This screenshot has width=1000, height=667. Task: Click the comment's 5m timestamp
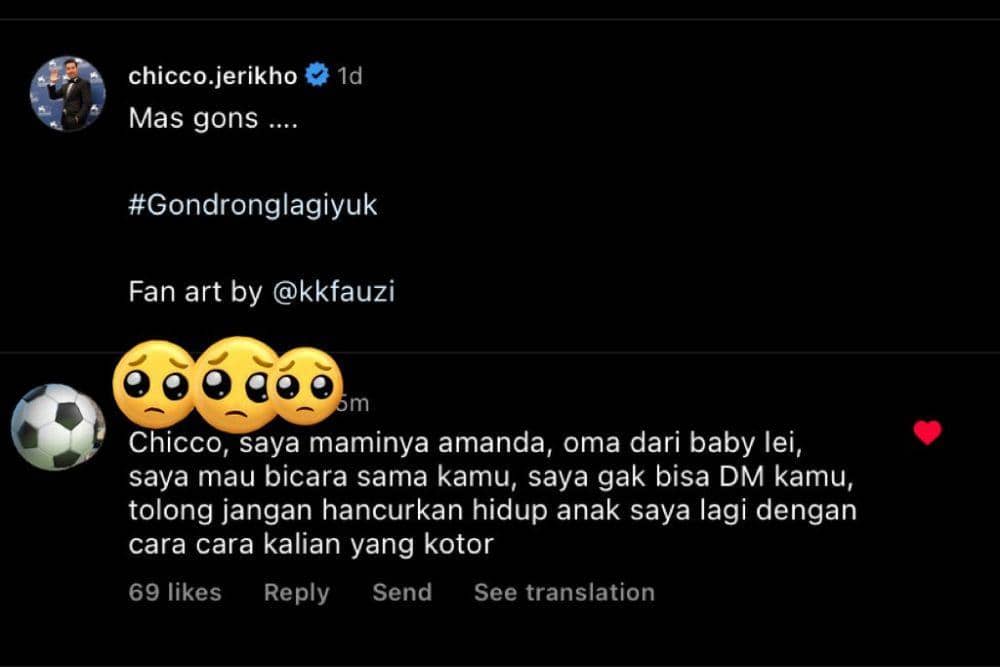(x=356, y=404)
